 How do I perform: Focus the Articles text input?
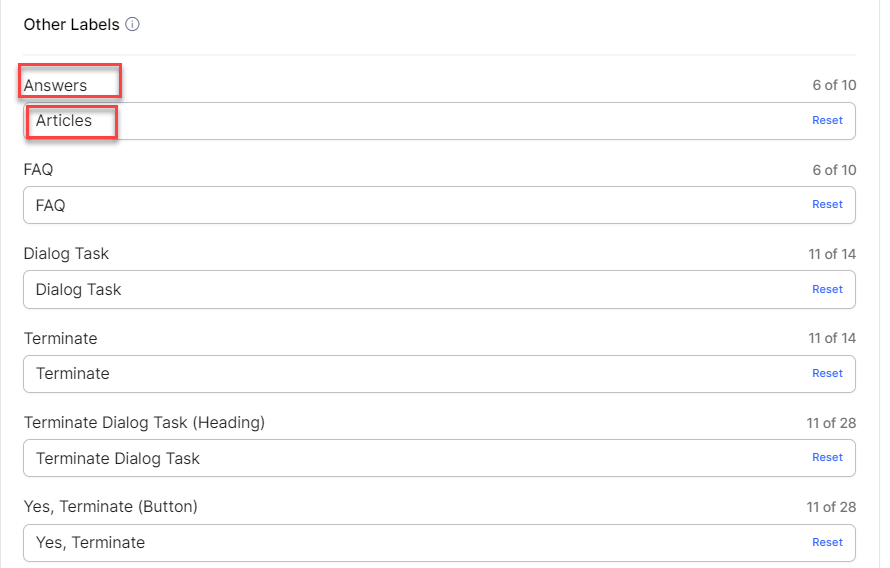(400, 121)
